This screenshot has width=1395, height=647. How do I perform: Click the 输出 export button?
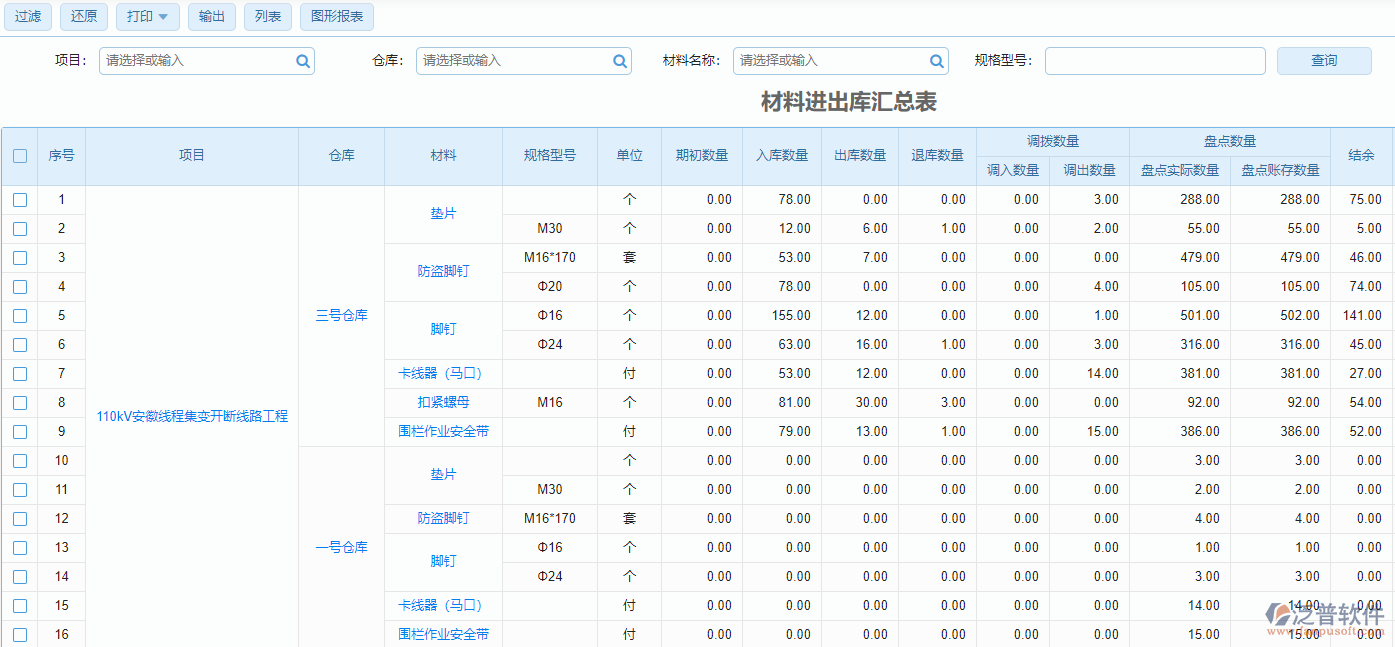[x=211, y=16]
